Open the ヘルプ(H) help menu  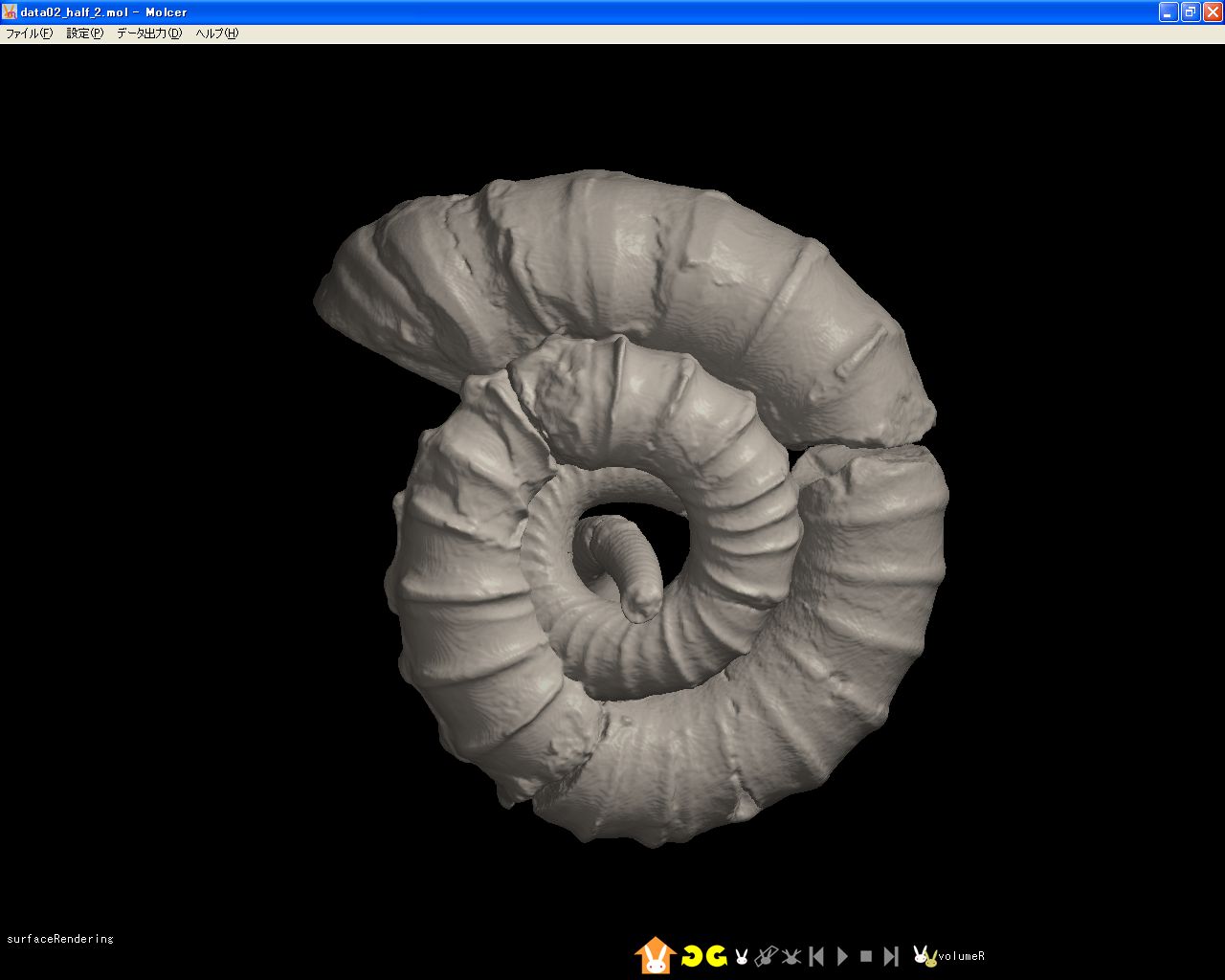coord(216,33)
